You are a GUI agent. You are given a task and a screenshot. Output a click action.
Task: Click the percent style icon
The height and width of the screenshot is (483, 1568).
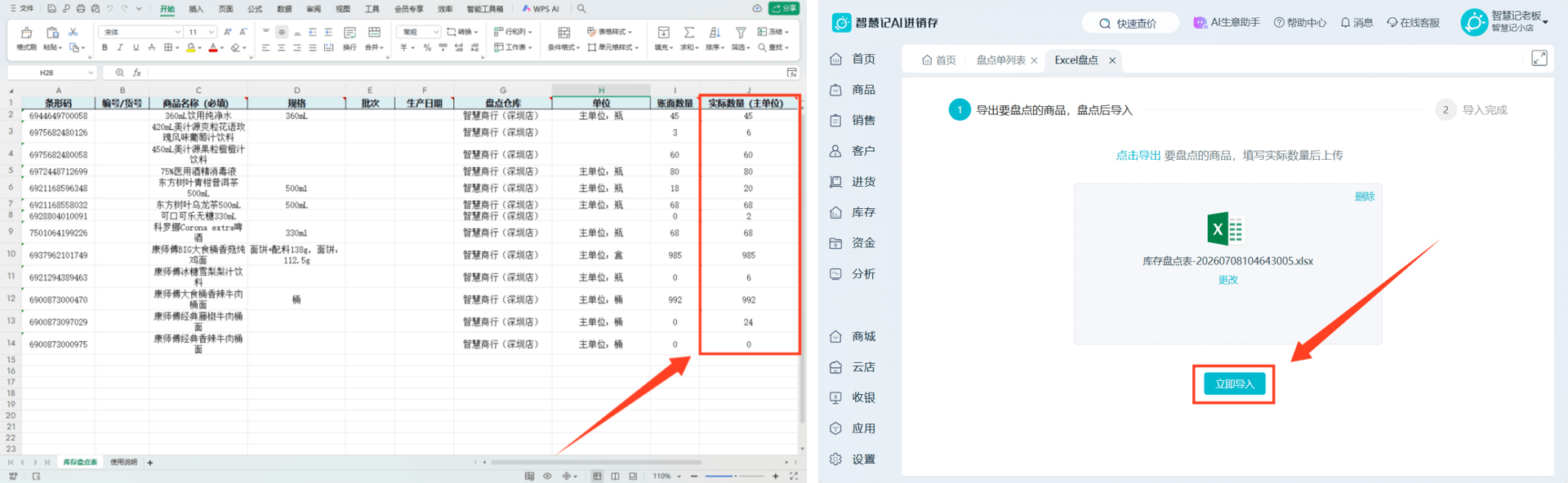(x=427, y=47)
